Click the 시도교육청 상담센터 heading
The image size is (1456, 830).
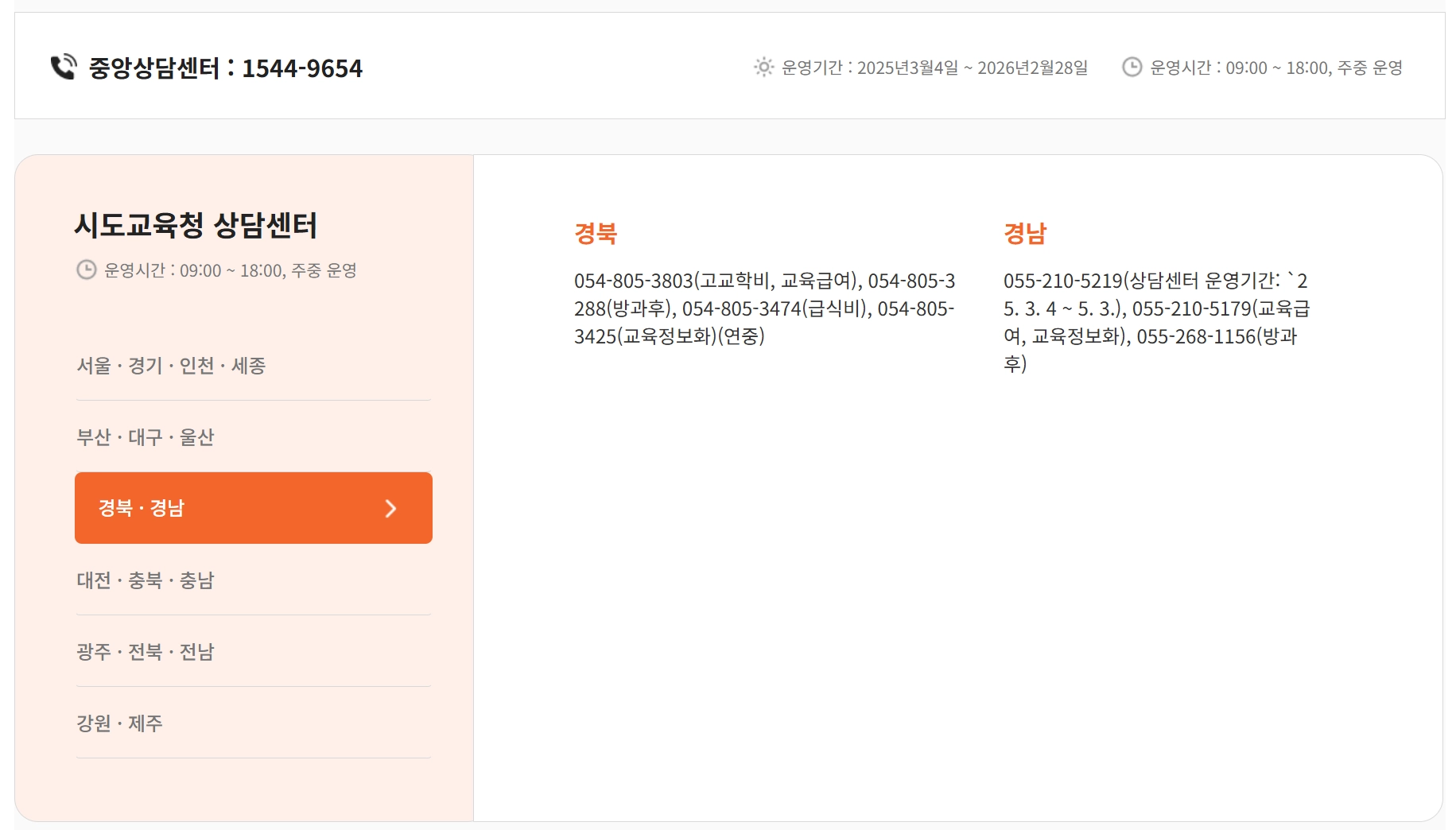pyautogui.click(x=196, y=225)
